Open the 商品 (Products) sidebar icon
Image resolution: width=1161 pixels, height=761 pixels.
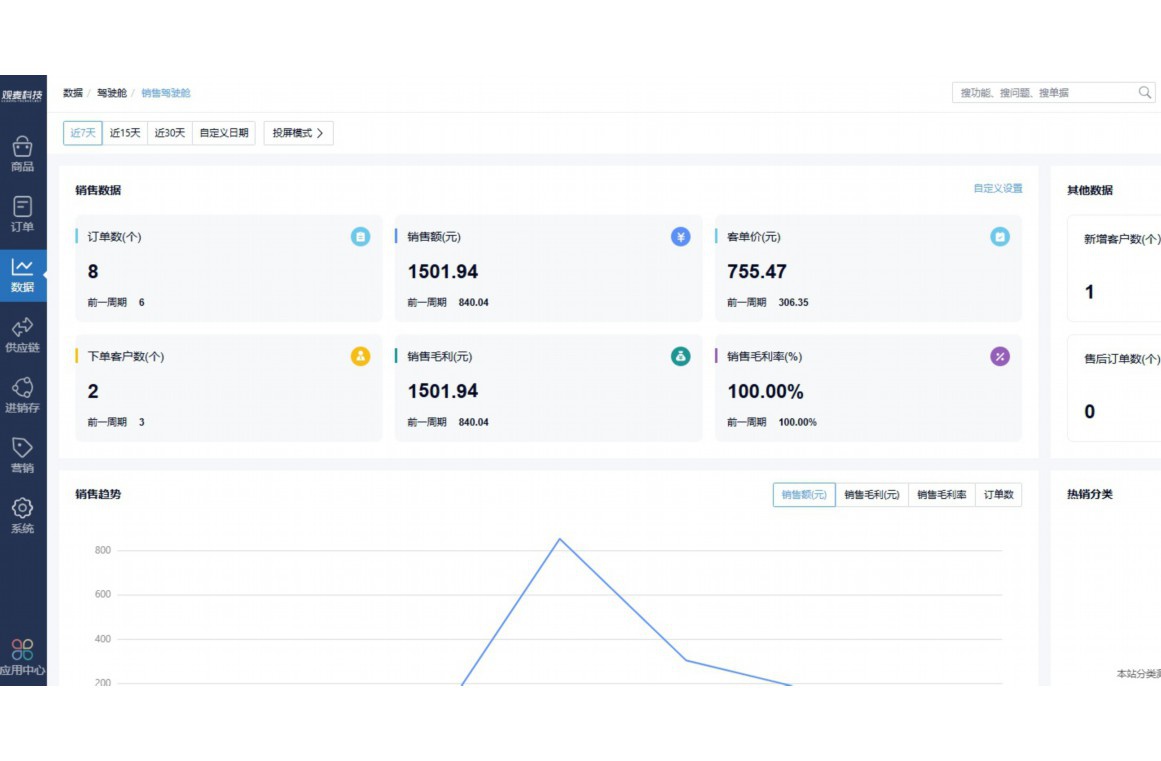coord(22,148)
